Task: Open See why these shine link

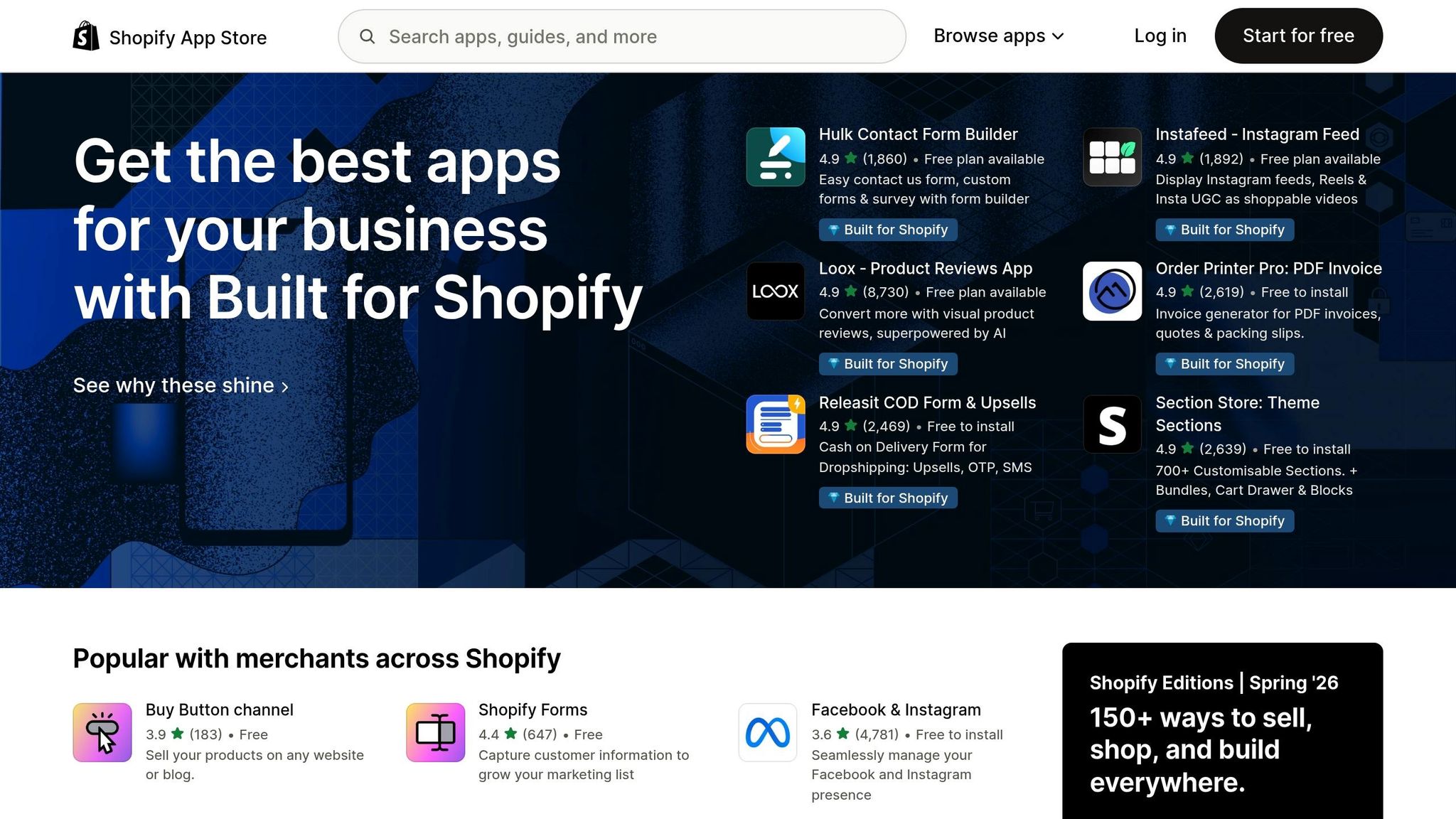Action: (181, 385)
